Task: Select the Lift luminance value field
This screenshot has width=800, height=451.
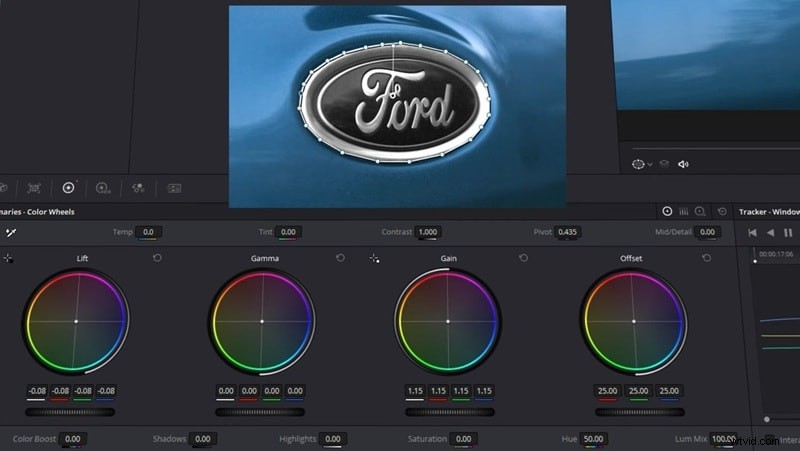Action: coord(37,391)
